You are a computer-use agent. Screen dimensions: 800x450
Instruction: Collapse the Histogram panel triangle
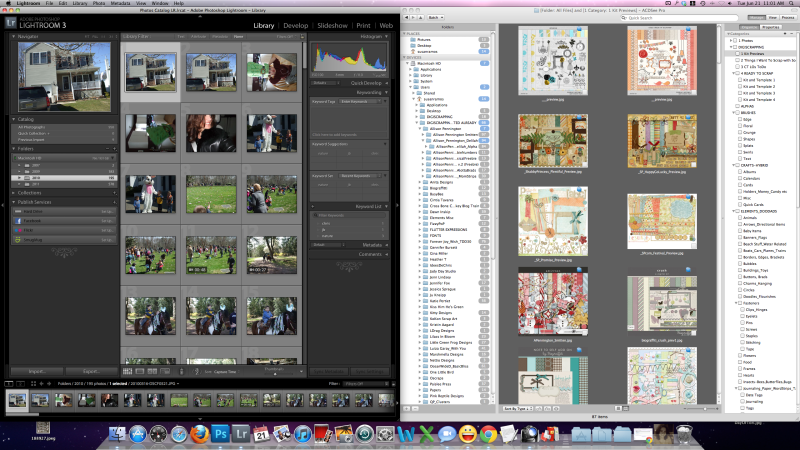click(387, 37)
